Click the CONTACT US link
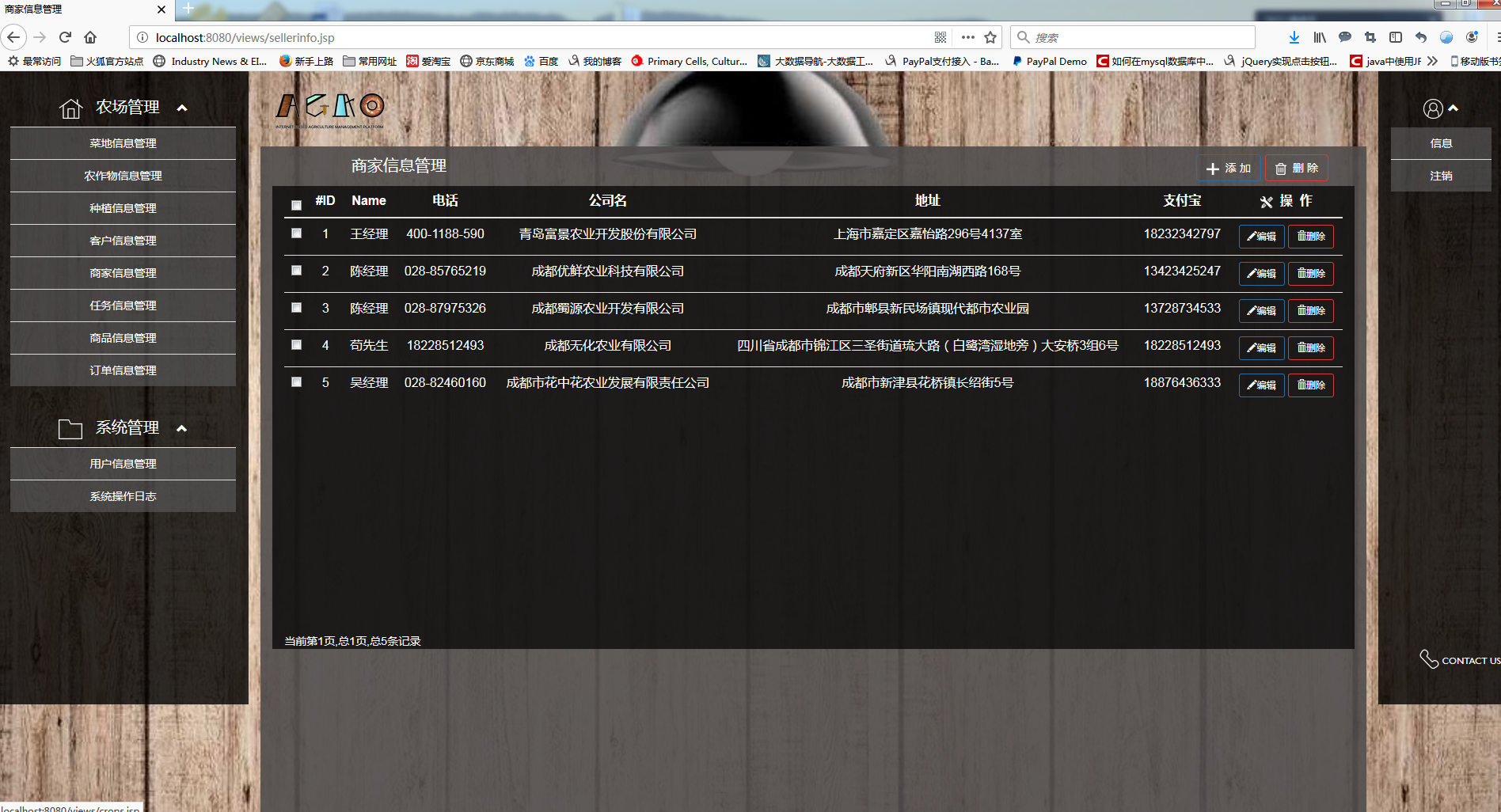The height and width of the screenshot is (812, 1501). [1470, 661]
